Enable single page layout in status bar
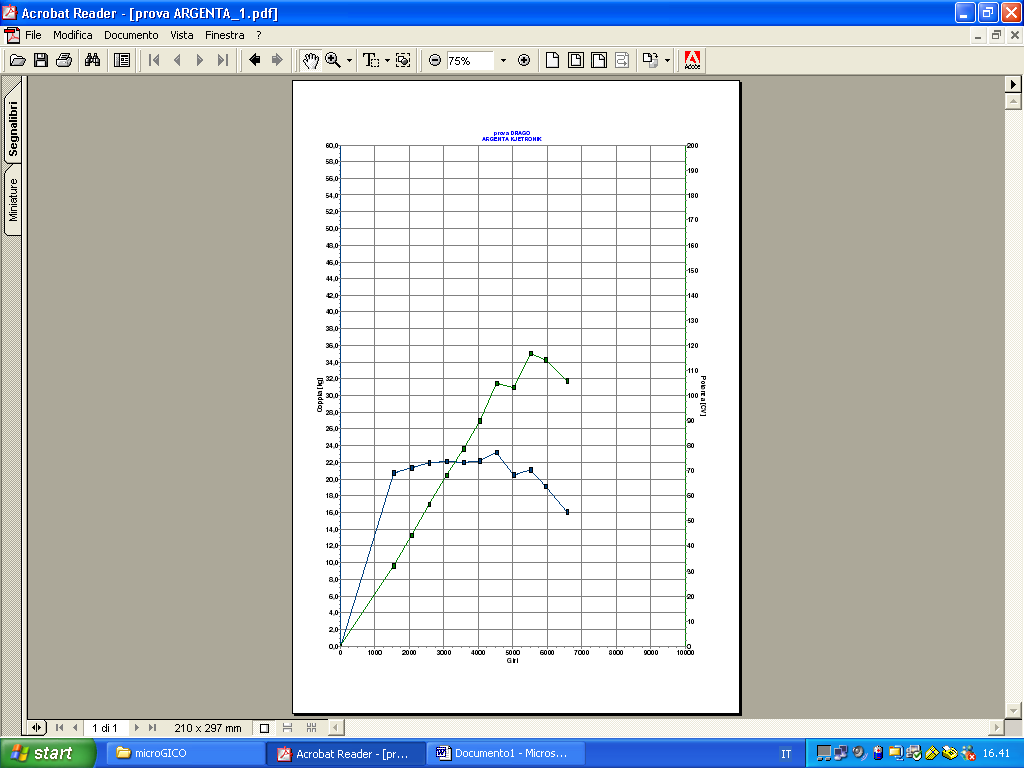Viewport: 1024px width, 768px height. (x=265, y=728)
